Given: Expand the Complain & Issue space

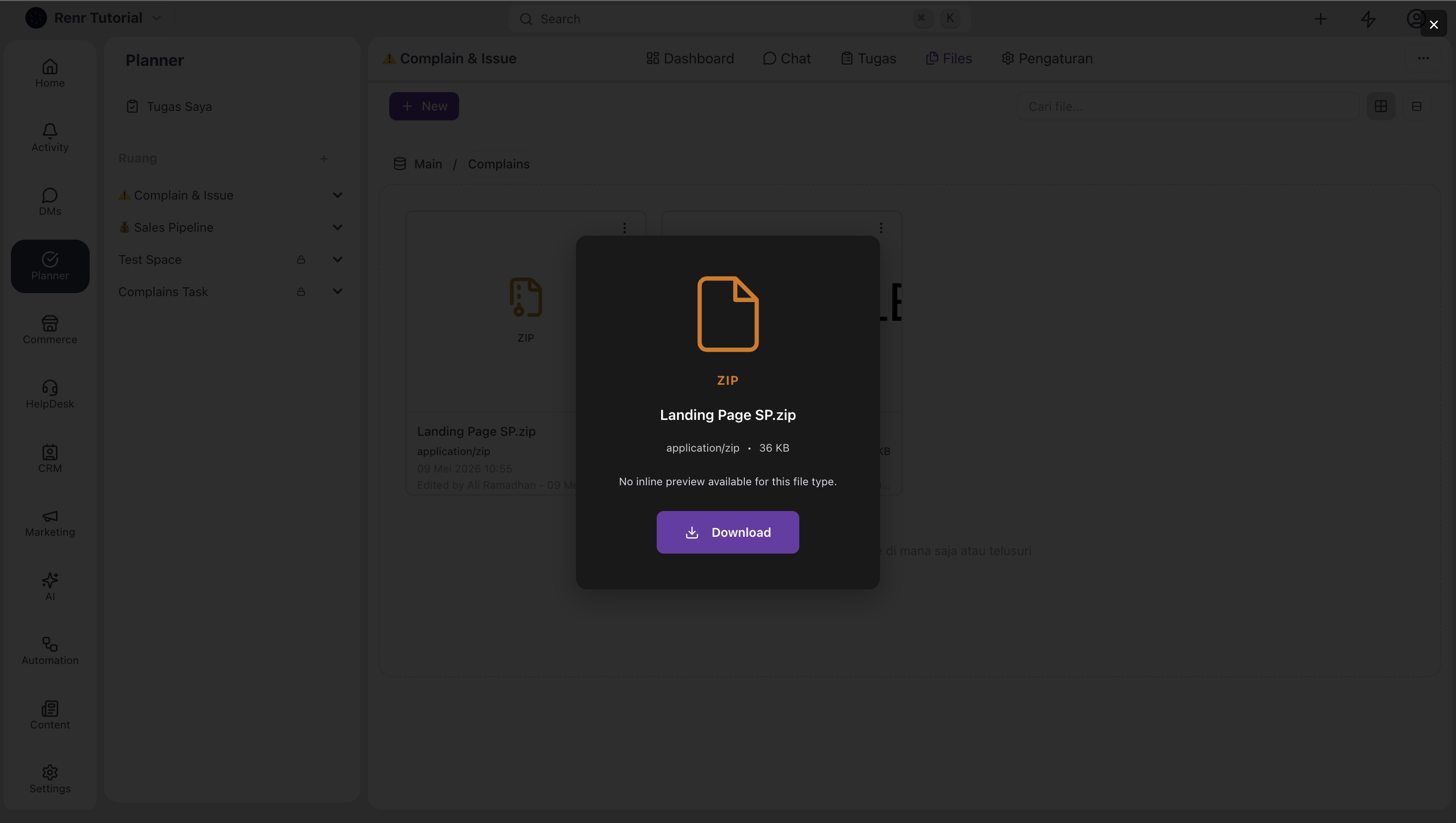Looking at the screenshot, I should click(337, 195).
